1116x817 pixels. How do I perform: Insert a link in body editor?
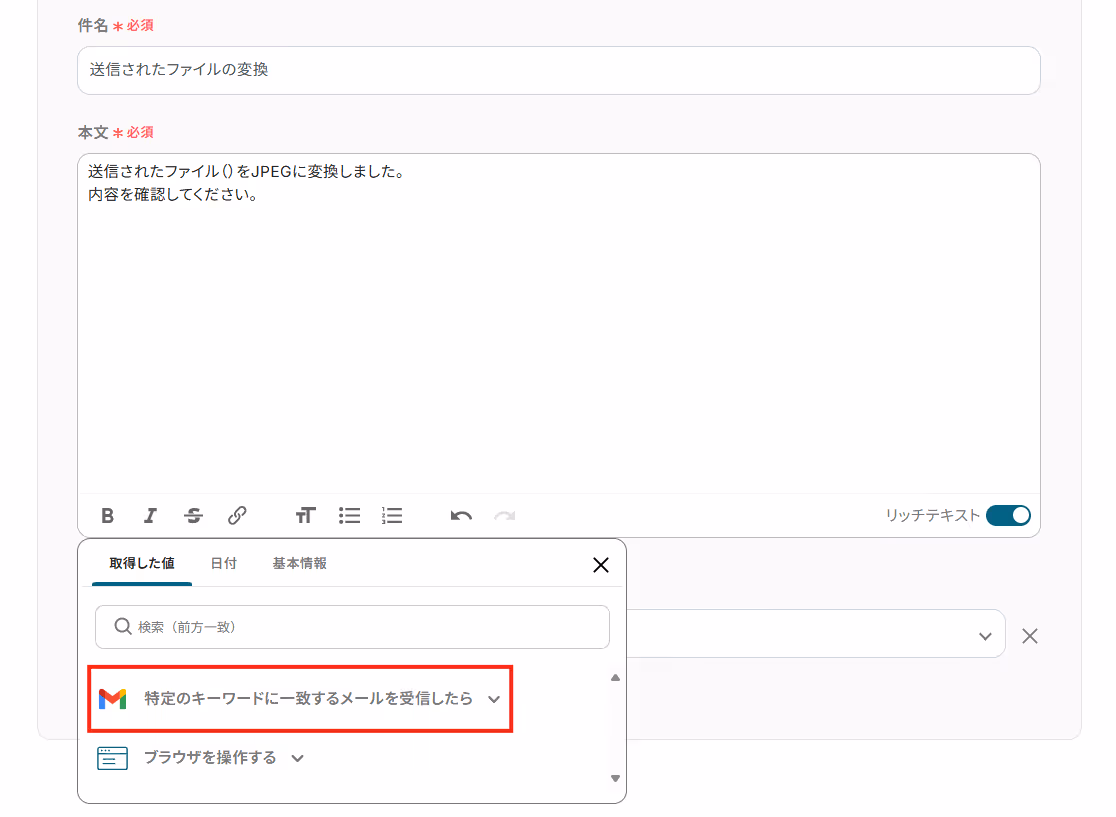(237, 515)
